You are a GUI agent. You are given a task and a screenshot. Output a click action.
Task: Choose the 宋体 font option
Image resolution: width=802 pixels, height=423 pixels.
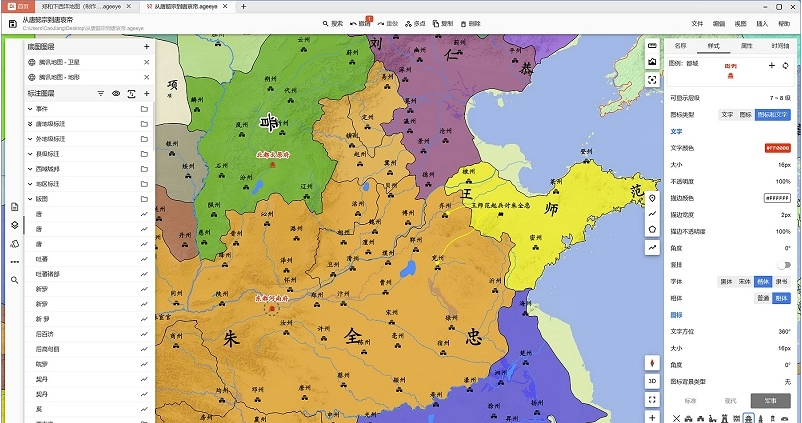point(745,282)
